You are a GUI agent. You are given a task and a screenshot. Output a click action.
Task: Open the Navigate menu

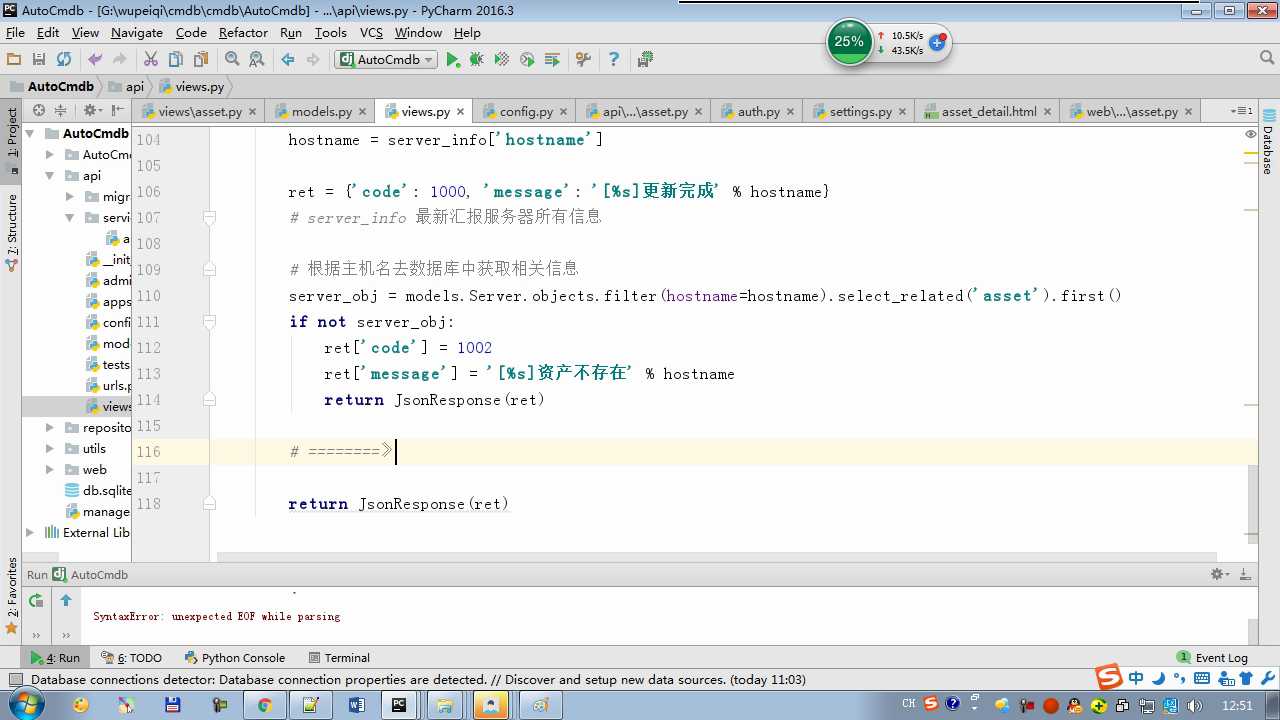[136, 32]
